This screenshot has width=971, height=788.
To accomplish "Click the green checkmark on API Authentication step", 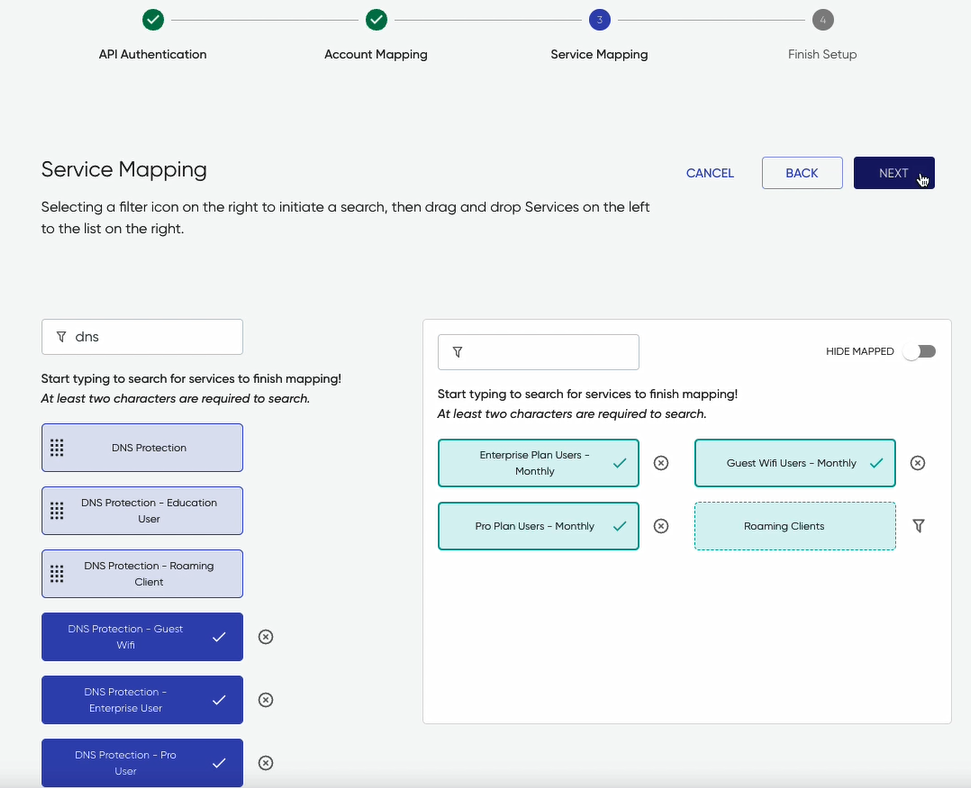I will pos(152,19).
